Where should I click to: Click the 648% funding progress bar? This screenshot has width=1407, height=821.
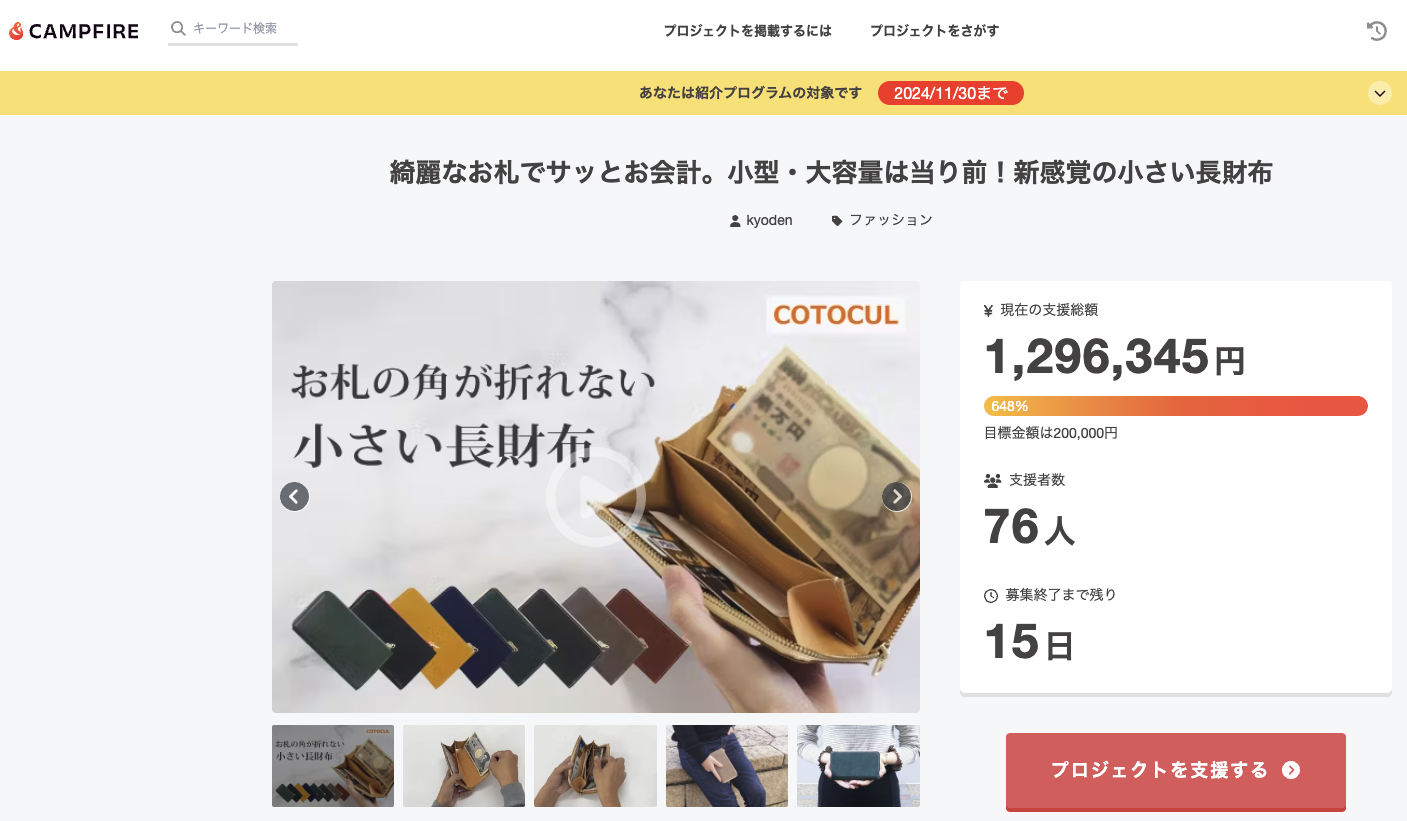point(1175,406)
